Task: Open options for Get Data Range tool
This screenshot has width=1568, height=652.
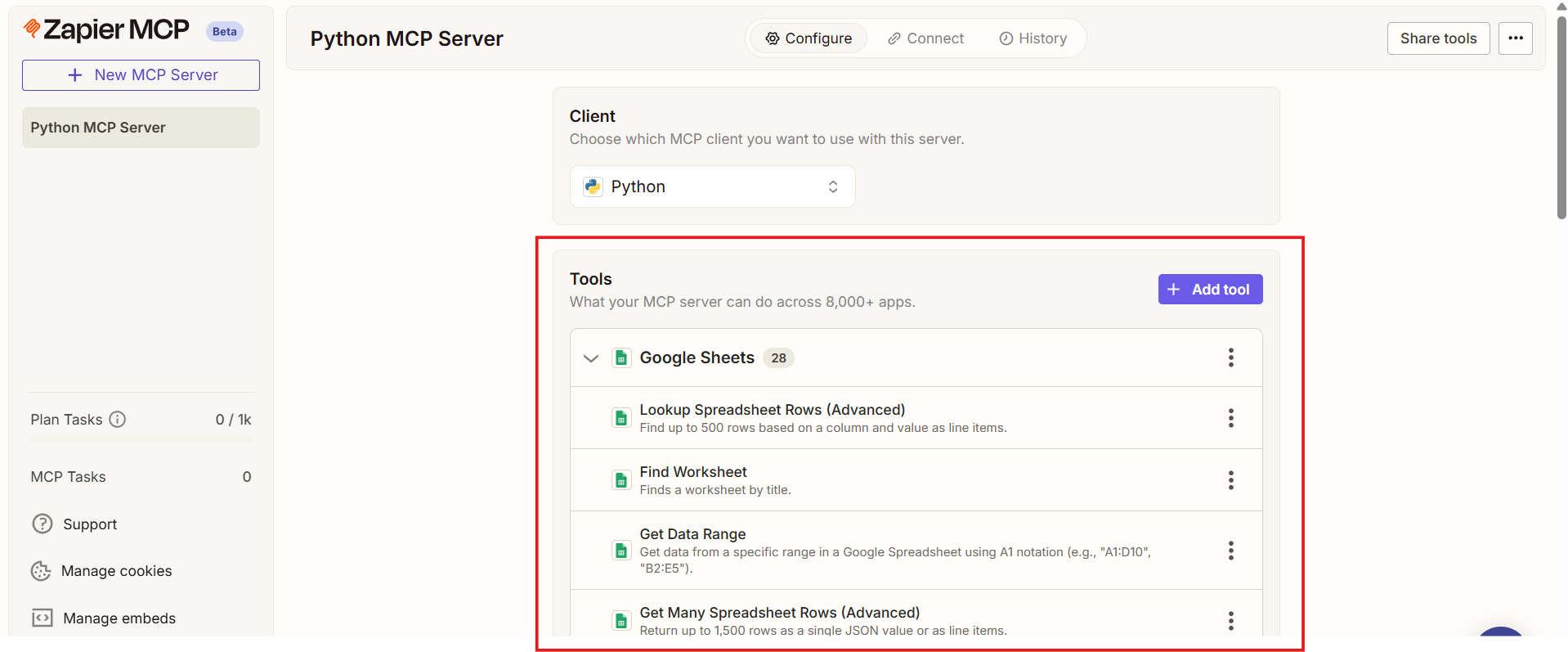Action: pos(1230,551)
